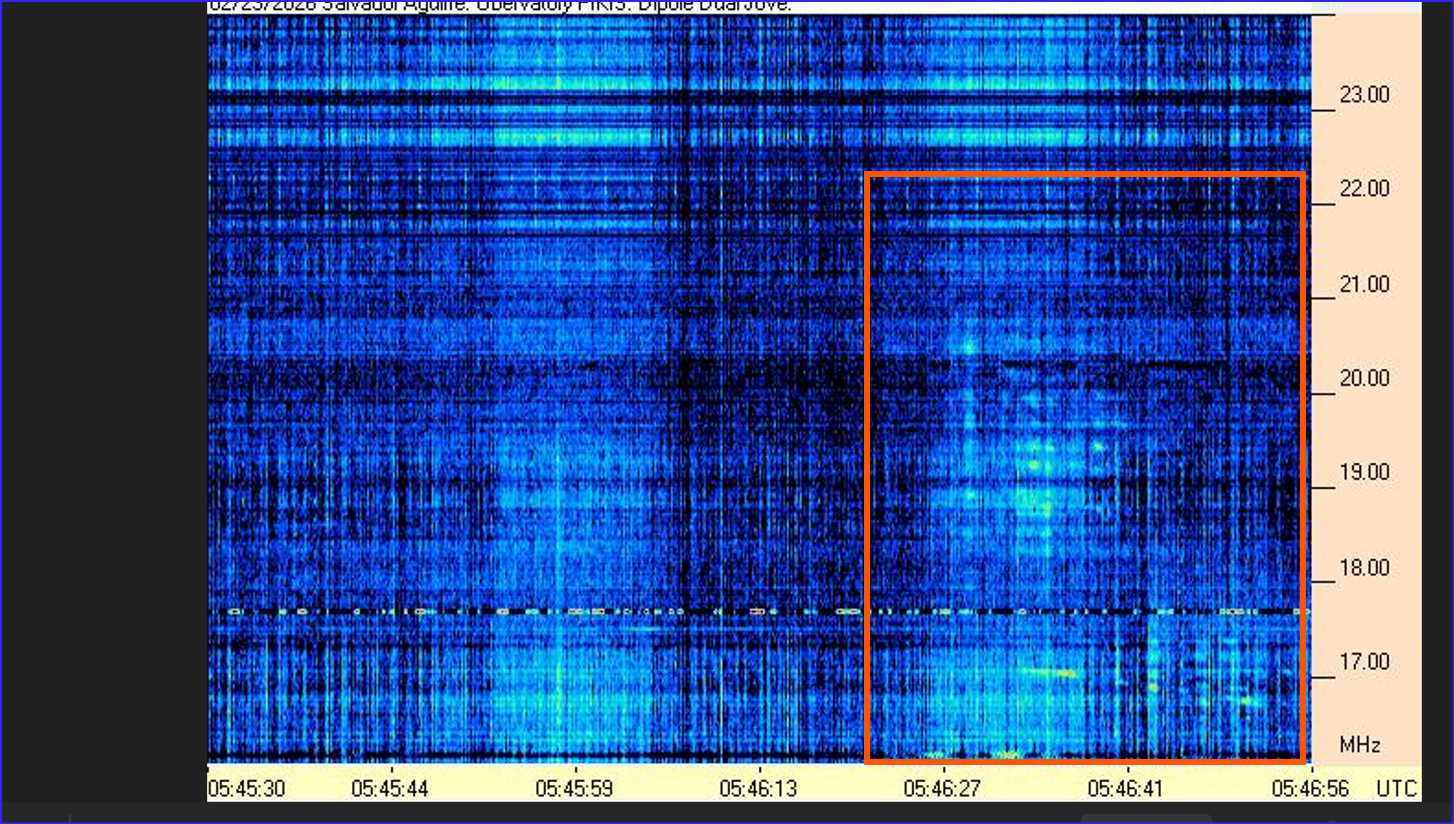The image size is (1454, 824).
Task: Pick the 05:46:41 time marker
Action: point(1126,789)
